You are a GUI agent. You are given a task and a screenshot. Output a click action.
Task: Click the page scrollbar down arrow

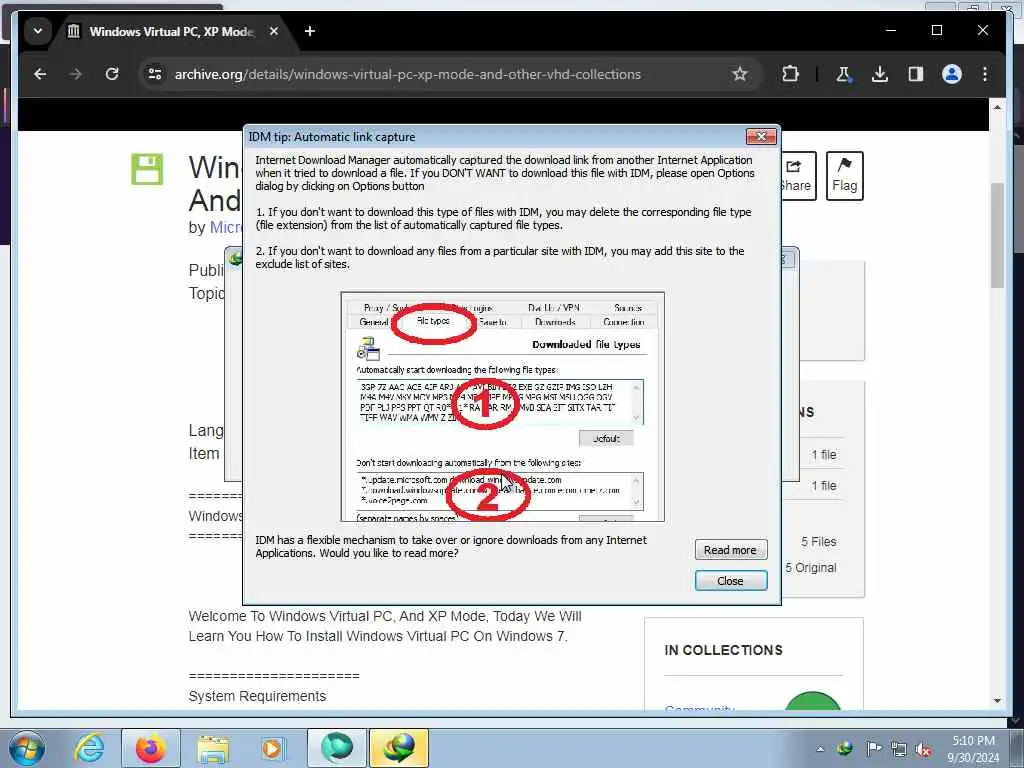[x=997, y=701]
